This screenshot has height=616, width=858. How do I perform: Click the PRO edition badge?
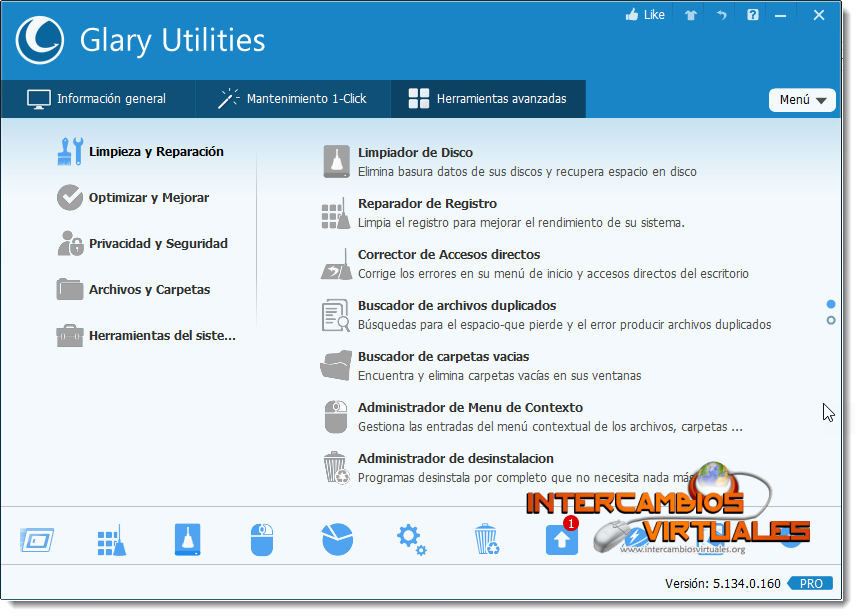810,584
